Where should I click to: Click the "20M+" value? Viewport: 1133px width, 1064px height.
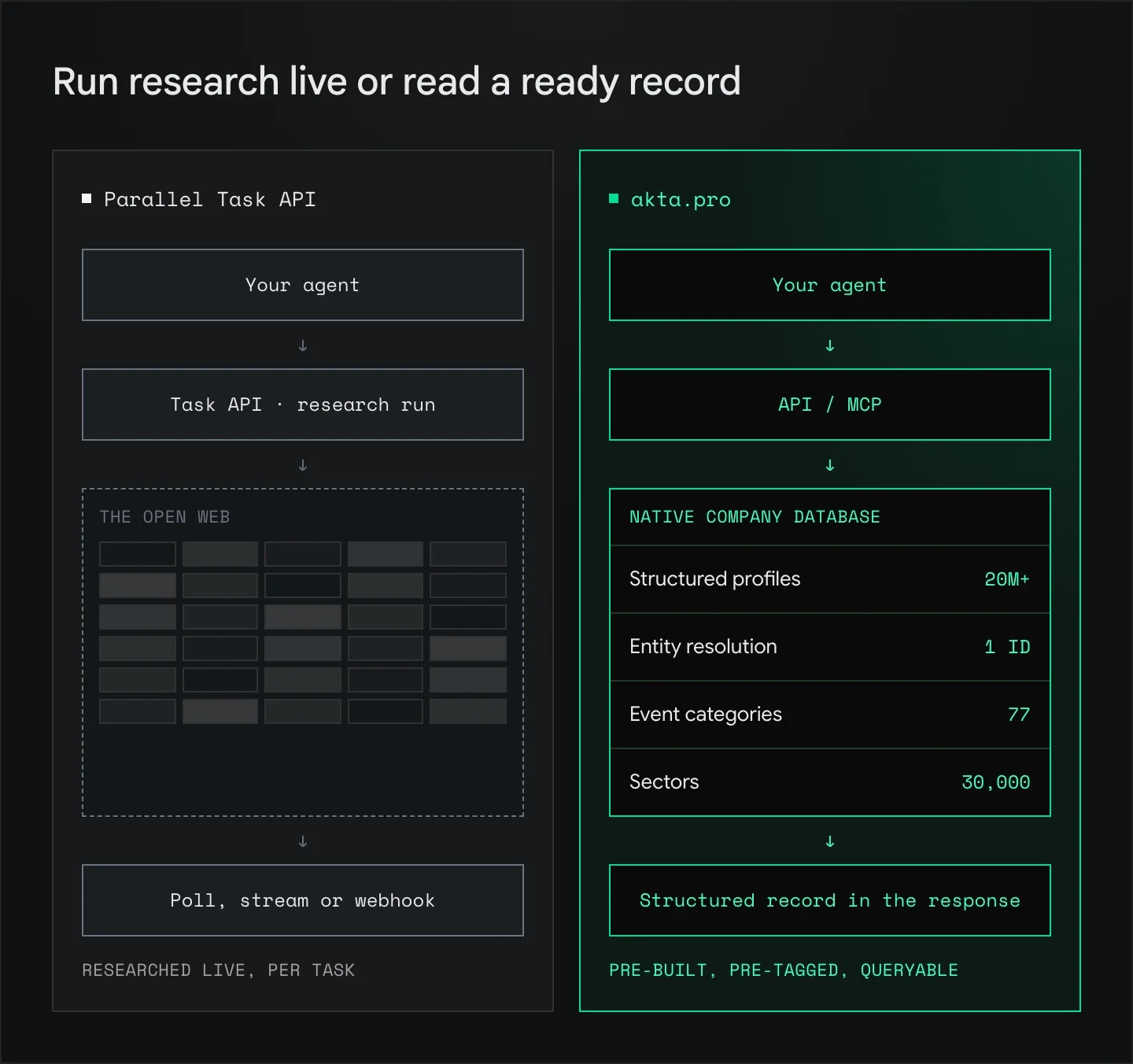[1007, 579]
